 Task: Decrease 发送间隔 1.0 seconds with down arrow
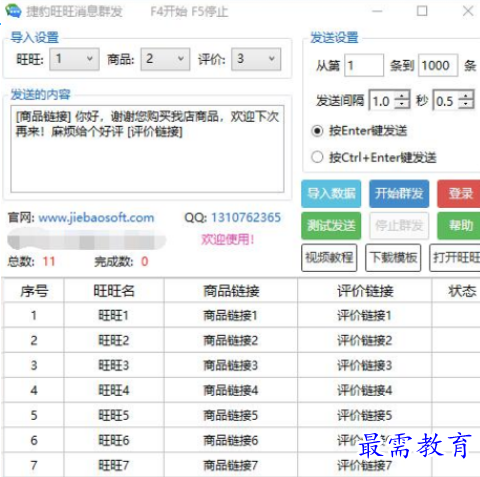402,104
